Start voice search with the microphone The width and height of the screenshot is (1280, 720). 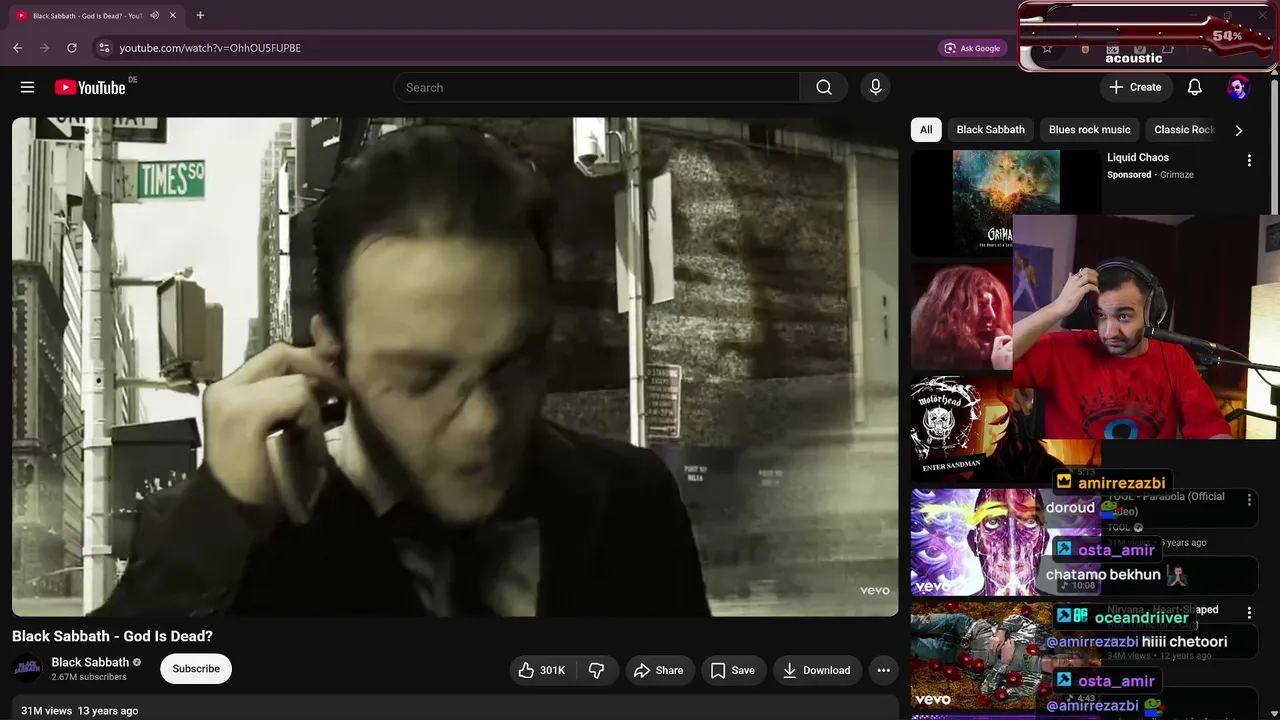pyautogui.click(x=875, y=87)
